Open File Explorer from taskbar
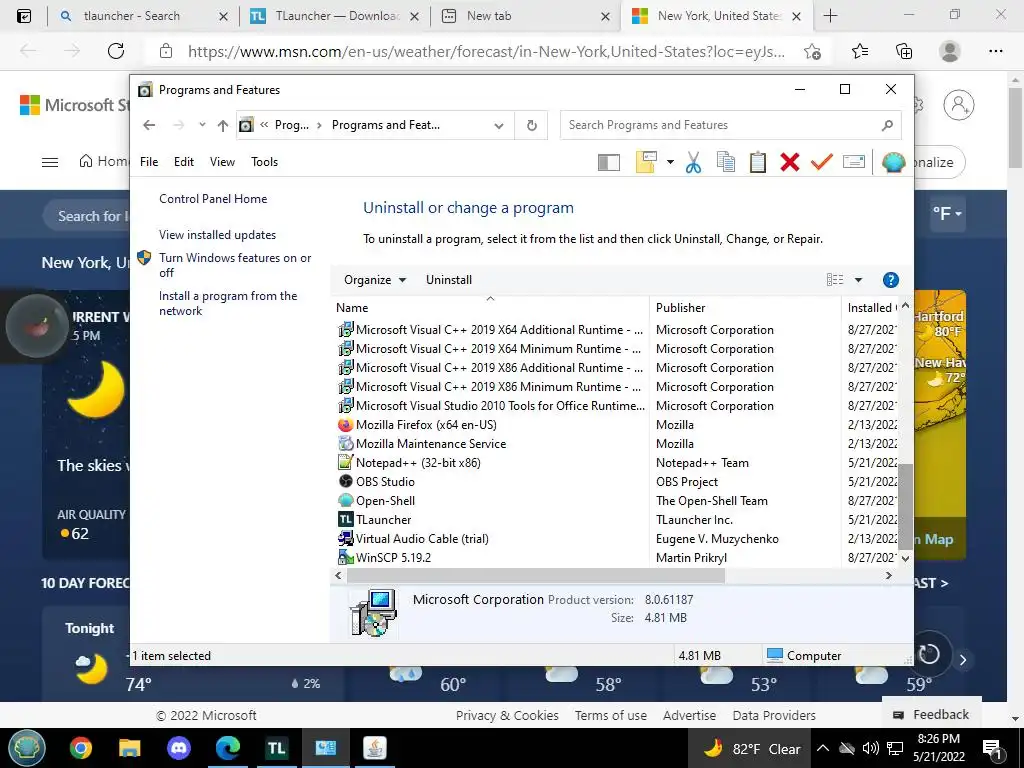Image resolution: width=1024 pixels, height=768 pixels. 130,748
